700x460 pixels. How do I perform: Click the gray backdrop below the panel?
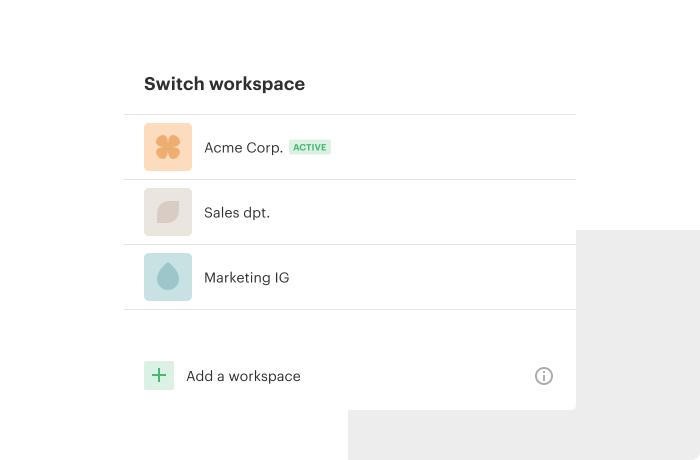[462, 435]
